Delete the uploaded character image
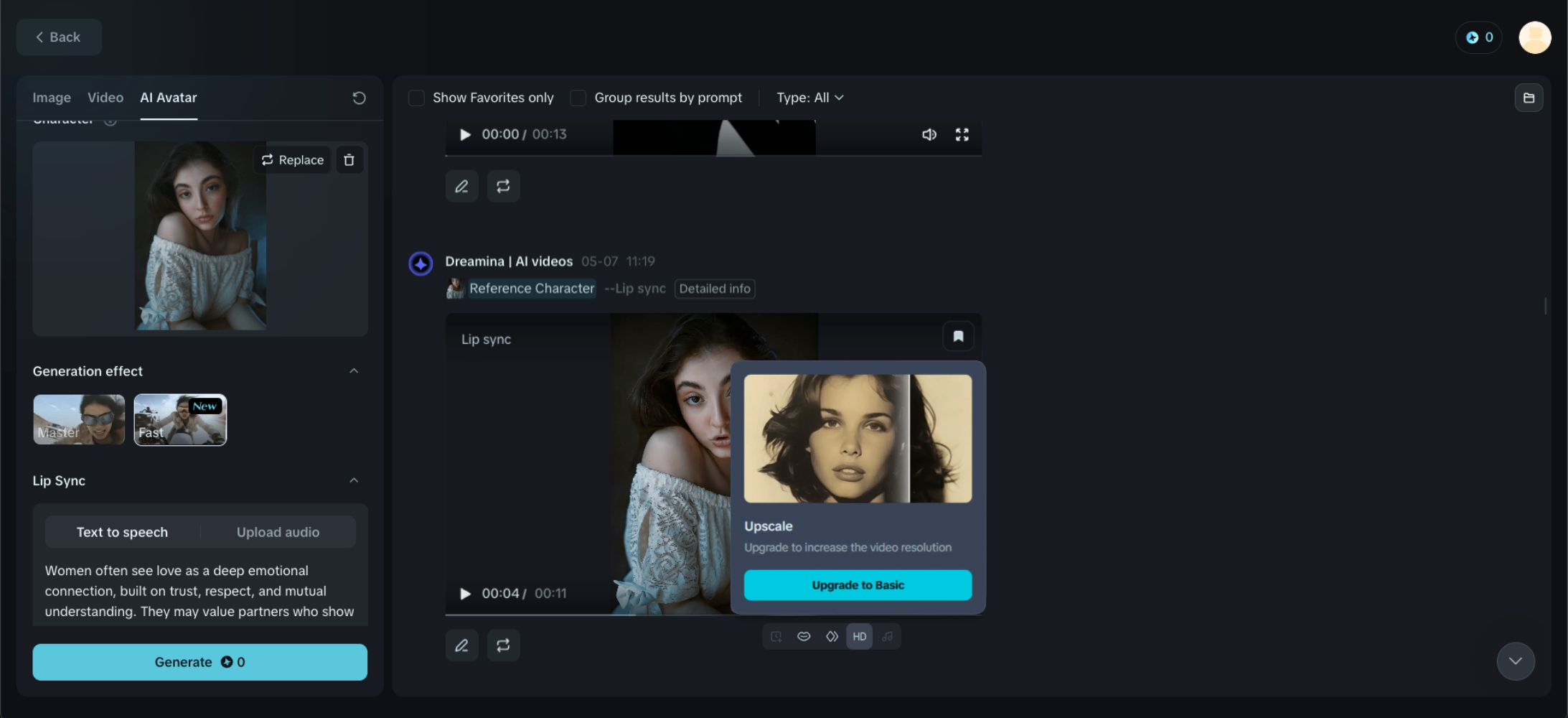The height and width of the screenshot is (718, 1568). 349,160
